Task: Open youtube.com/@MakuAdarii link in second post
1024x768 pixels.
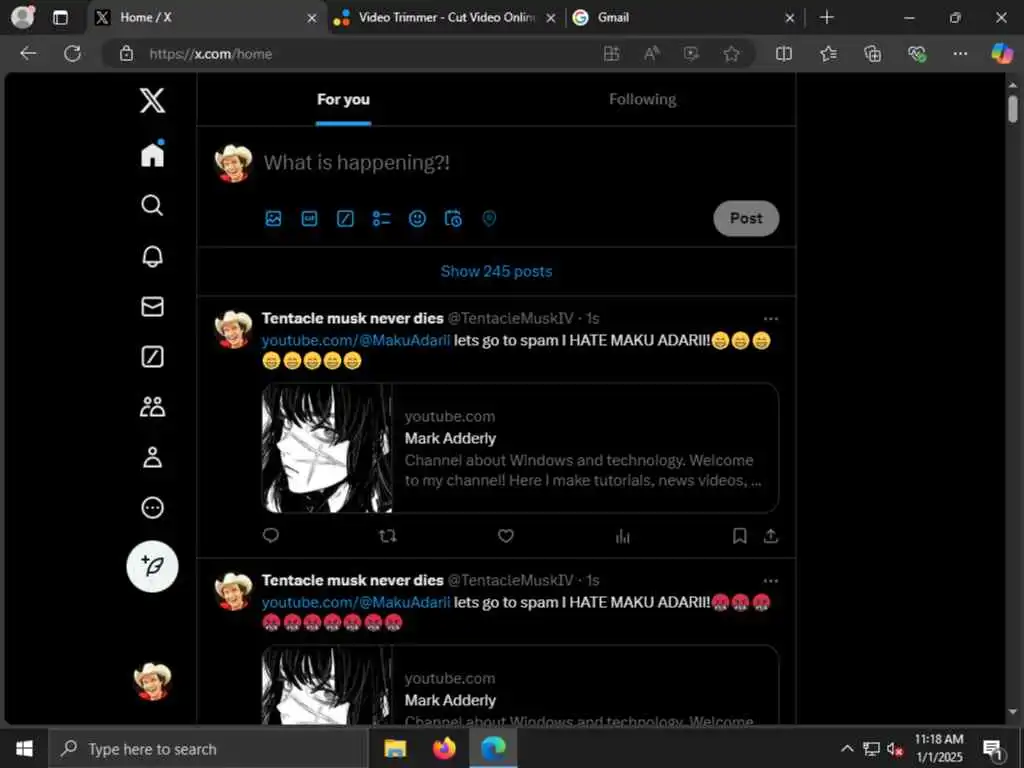Action: point(356,602)
